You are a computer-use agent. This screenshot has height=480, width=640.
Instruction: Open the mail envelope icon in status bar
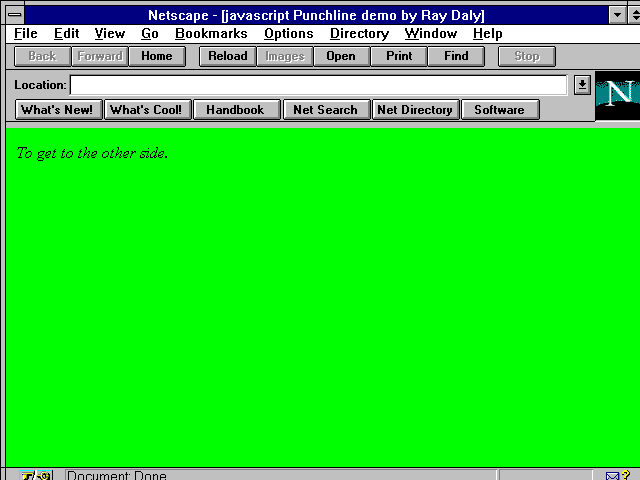click(x=612, y=476)
